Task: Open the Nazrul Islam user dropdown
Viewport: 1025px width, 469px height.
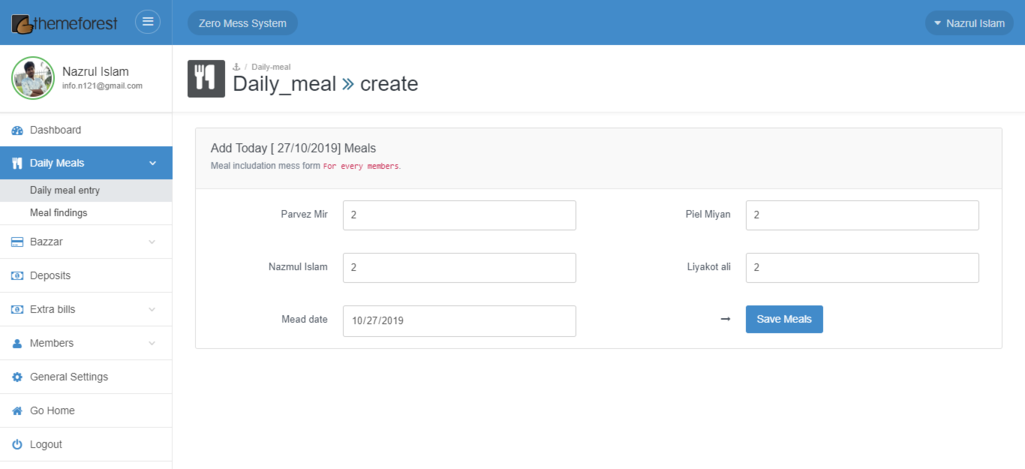Action: point(967,23)
